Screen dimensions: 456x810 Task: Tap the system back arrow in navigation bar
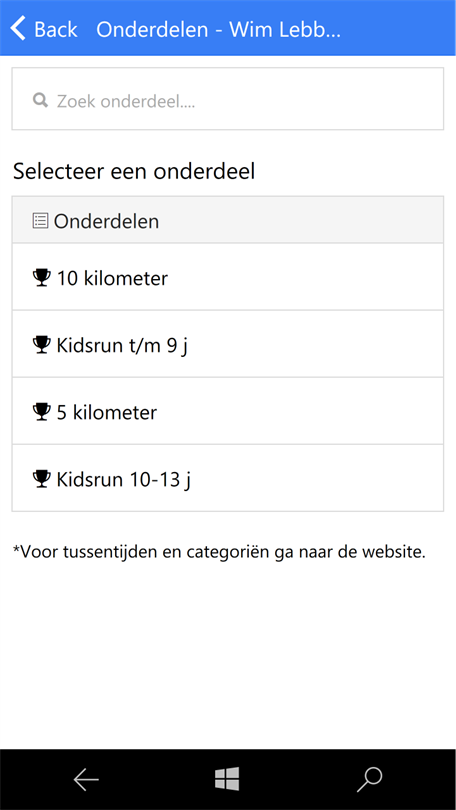86,780
